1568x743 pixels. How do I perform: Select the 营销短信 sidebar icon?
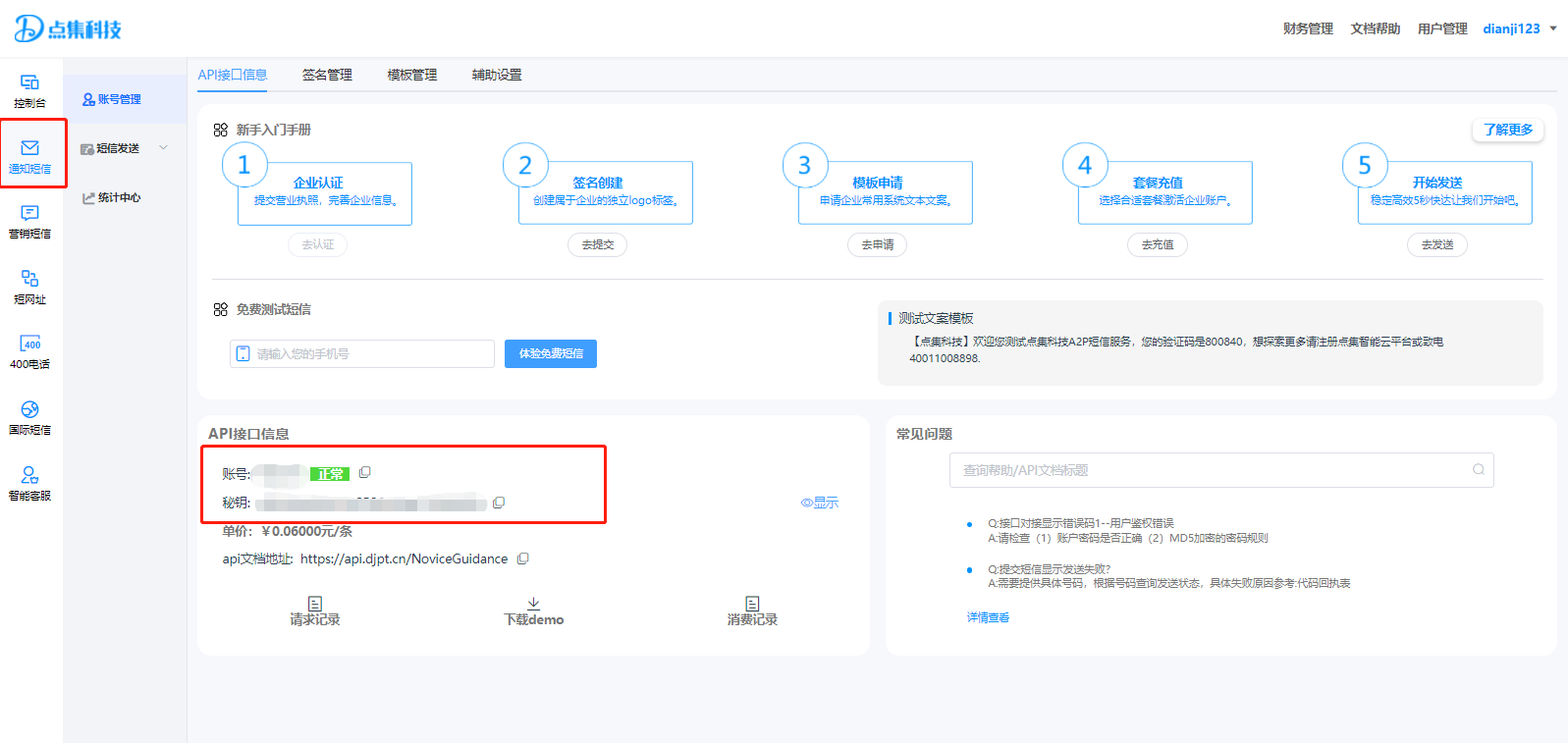pos(29,214)
